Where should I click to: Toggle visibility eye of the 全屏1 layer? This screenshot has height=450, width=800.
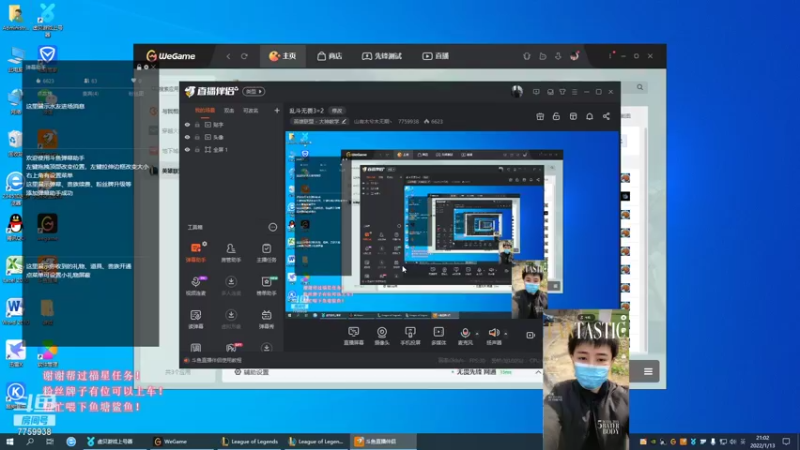[x=187, y=149]
